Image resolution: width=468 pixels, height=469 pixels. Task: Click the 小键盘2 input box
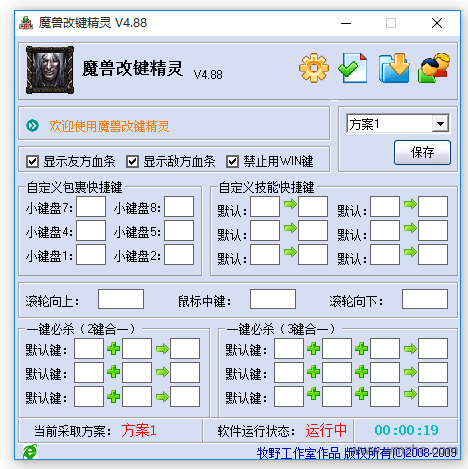(179, 255)
